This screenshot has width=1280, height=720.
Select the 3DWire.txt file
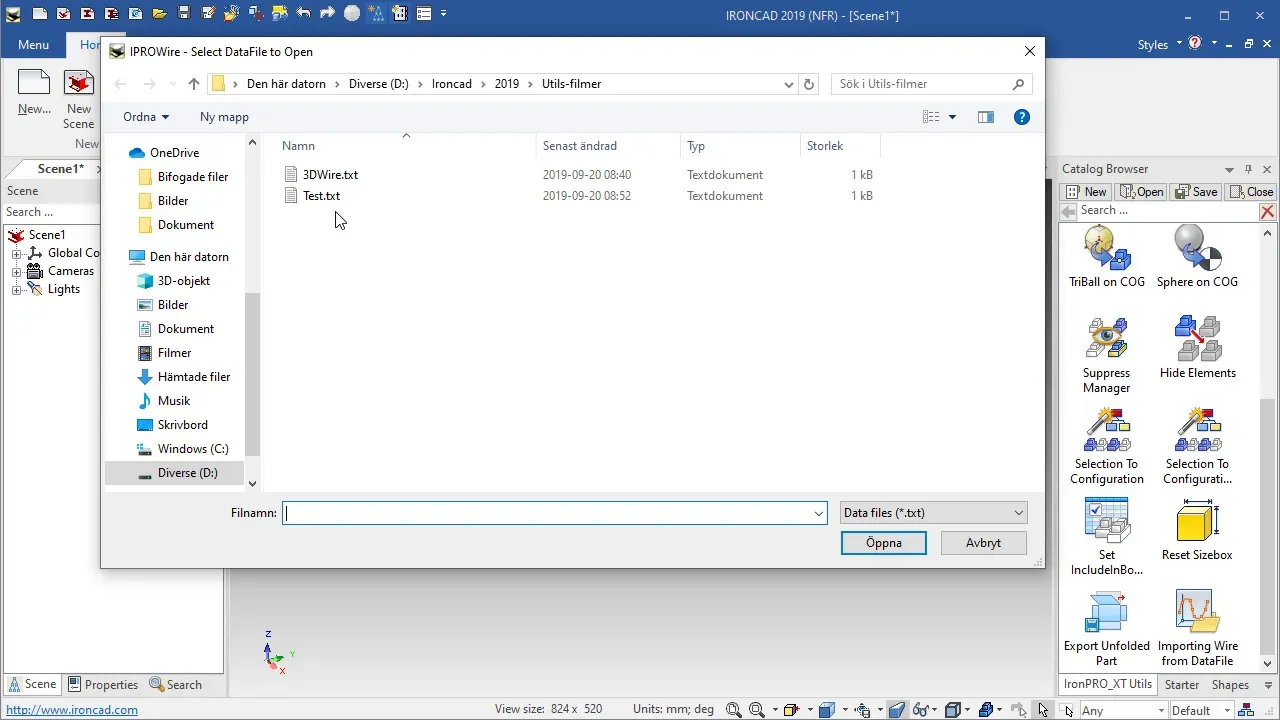coord(330,175)
